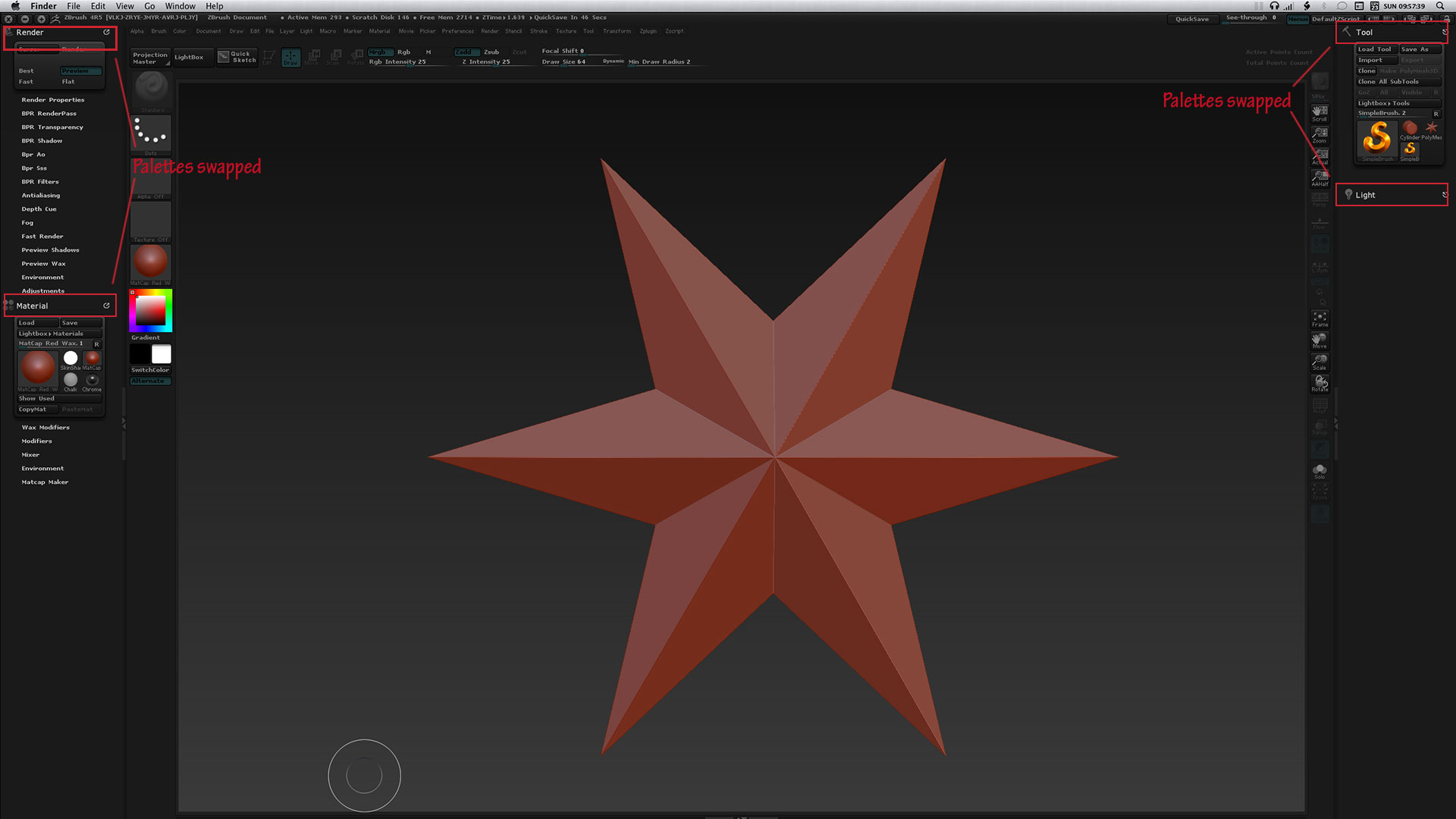Viewport: 1456px width, 819px height.
Task: Click the Scale navigation icon
Action: pos(1319,362)
